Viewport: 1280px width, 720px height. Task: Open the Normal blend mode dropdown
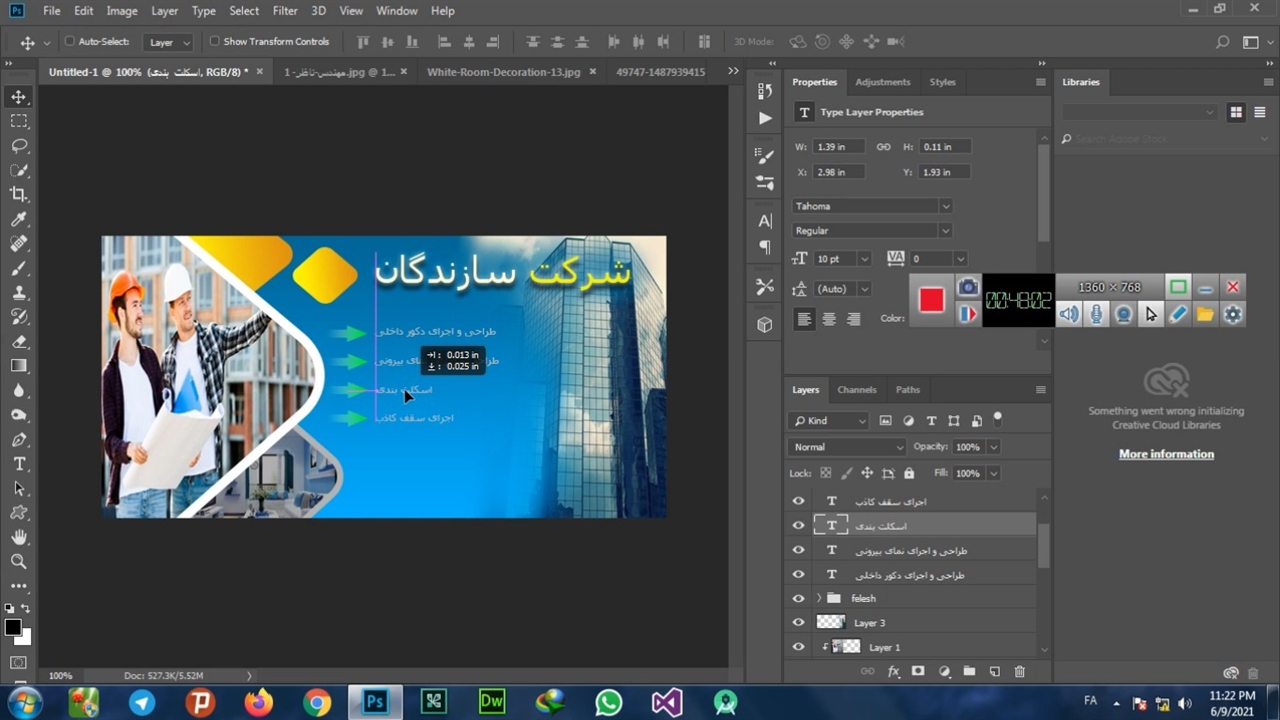click(x=846, y=447)
